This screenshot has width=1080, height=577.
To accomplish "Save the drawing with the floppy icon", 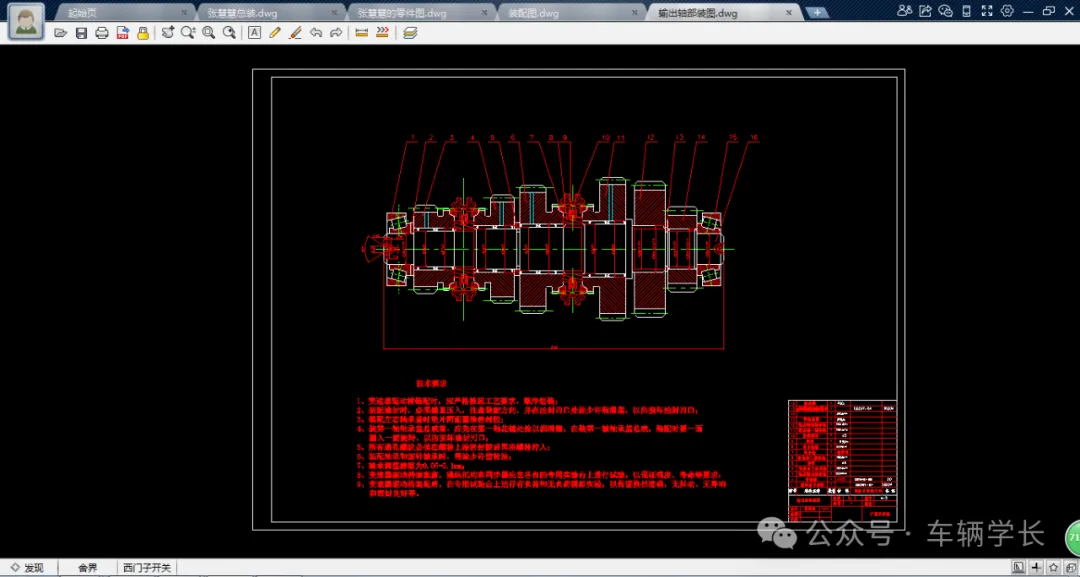I will pos(81,33).
